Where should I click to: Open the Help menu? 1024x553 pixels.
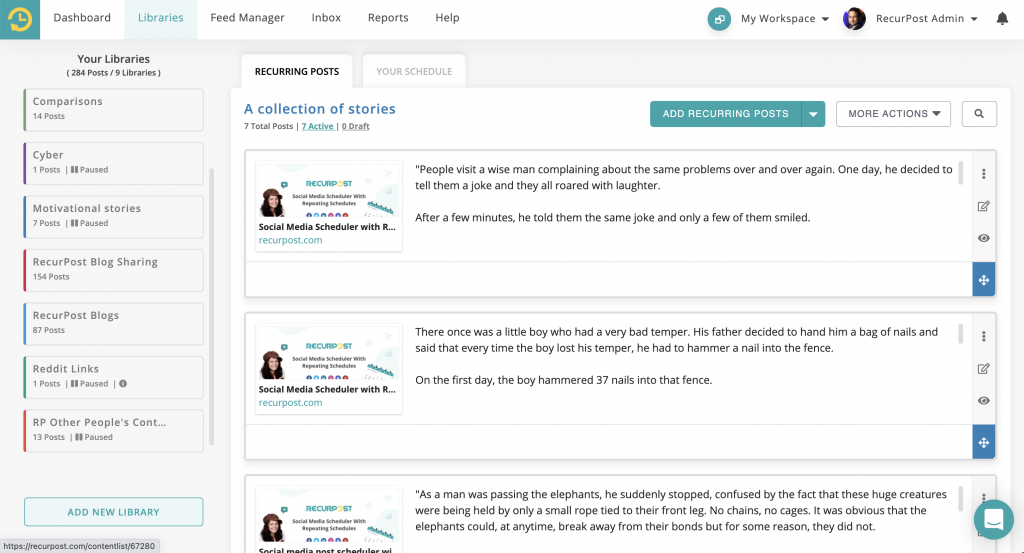tap(447, 18)
